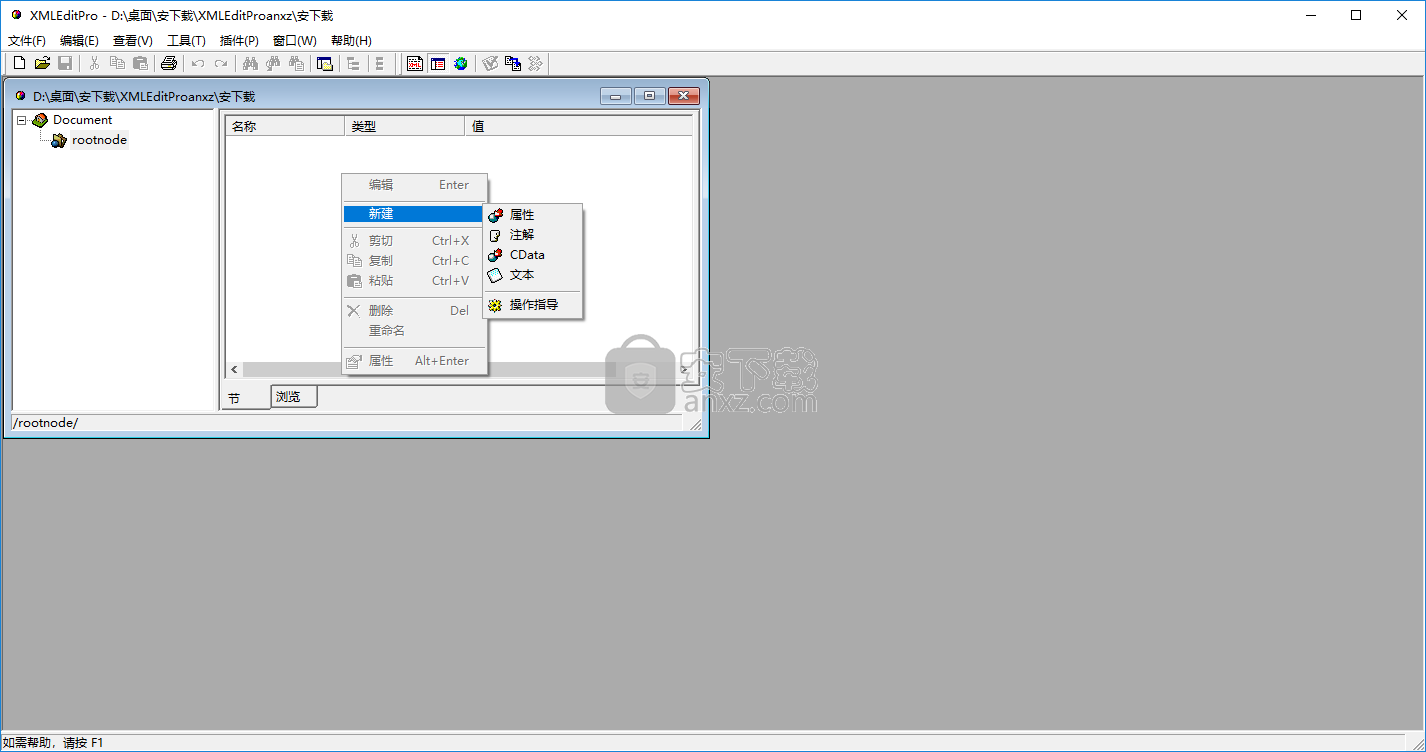The height and width of the screenshot is (752, 1426).
Task: Click 属性 Alt+Enter context menu entry
Action: coord(414,361)
